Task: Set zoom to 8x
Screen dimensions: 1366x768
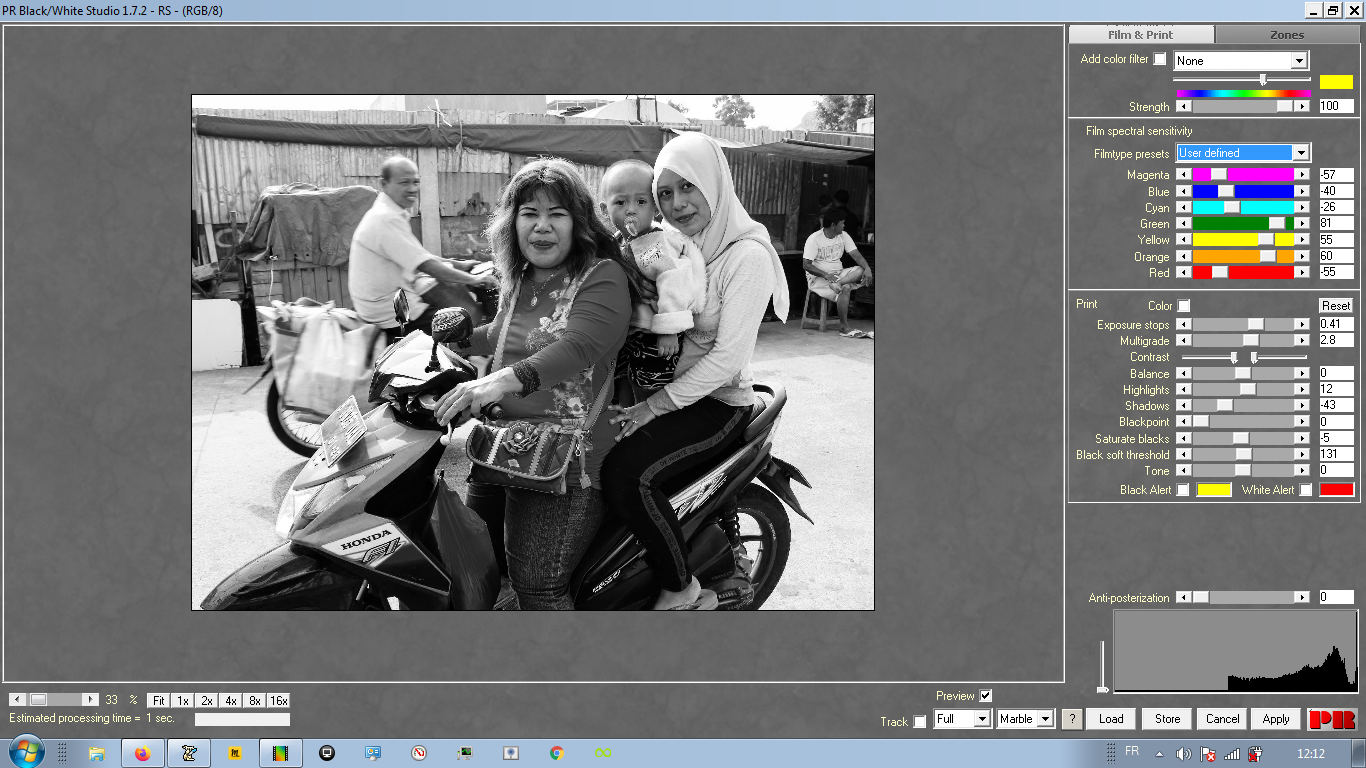Action: tap(254, 700)
